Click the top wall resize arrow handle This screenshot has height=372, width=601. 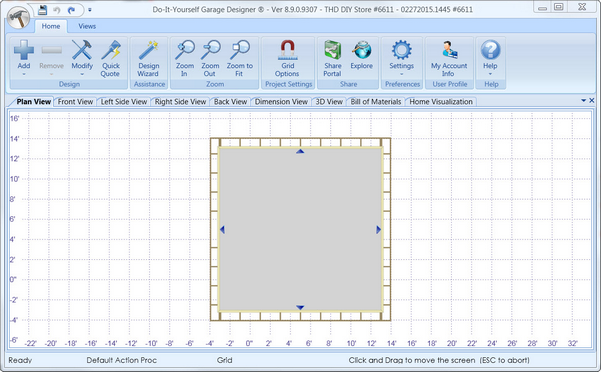[300, 152]
